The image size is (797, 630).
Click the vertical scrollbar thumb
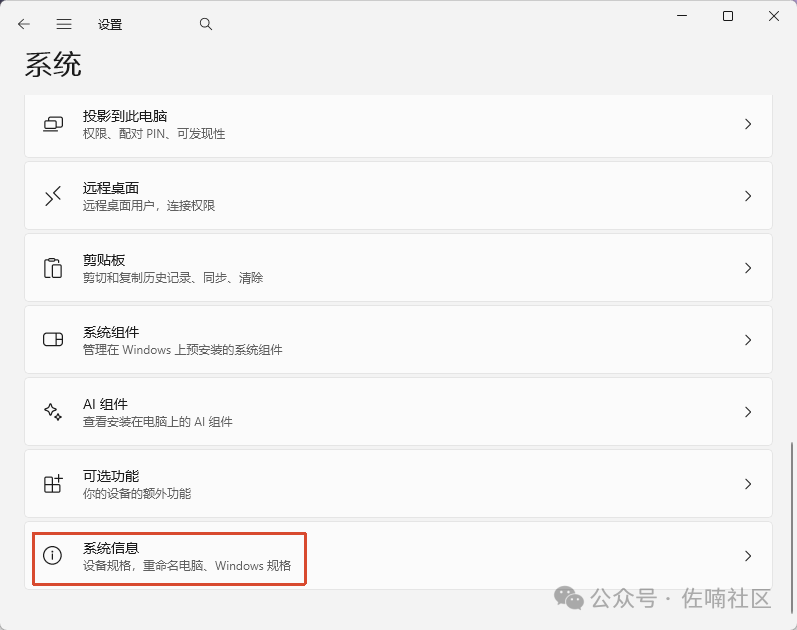click(791, 528)
